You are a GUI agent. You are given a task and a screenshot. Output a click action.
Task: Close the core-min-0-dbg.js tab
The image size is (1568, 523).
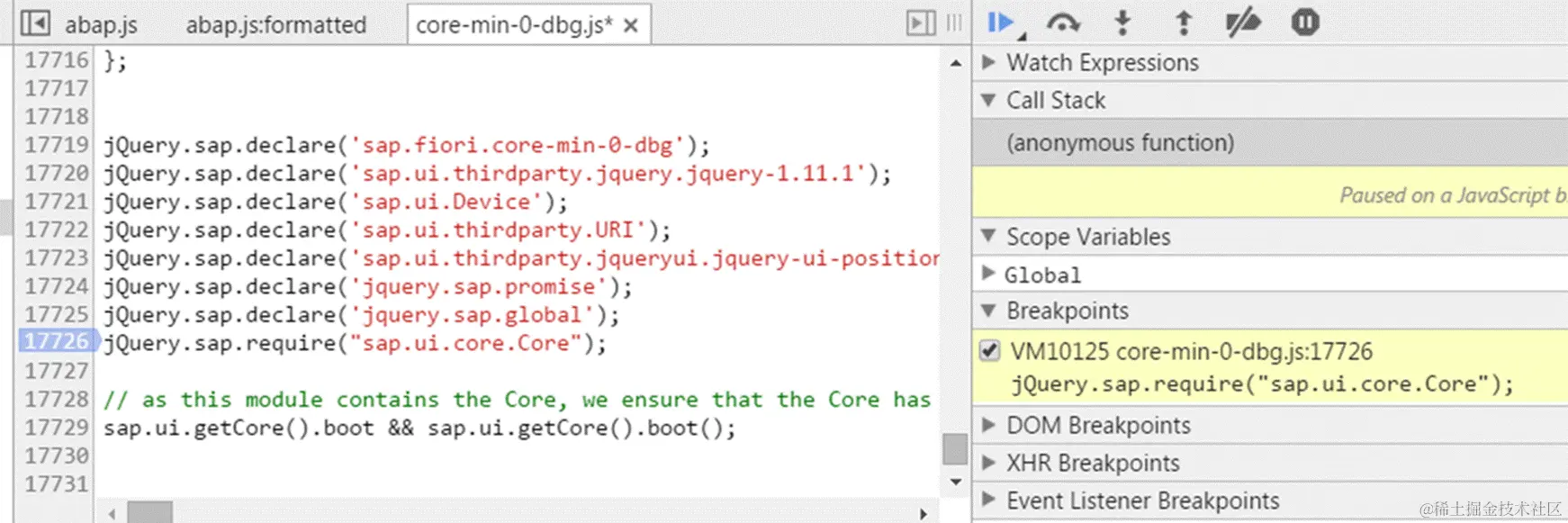[x=631, y=25]
